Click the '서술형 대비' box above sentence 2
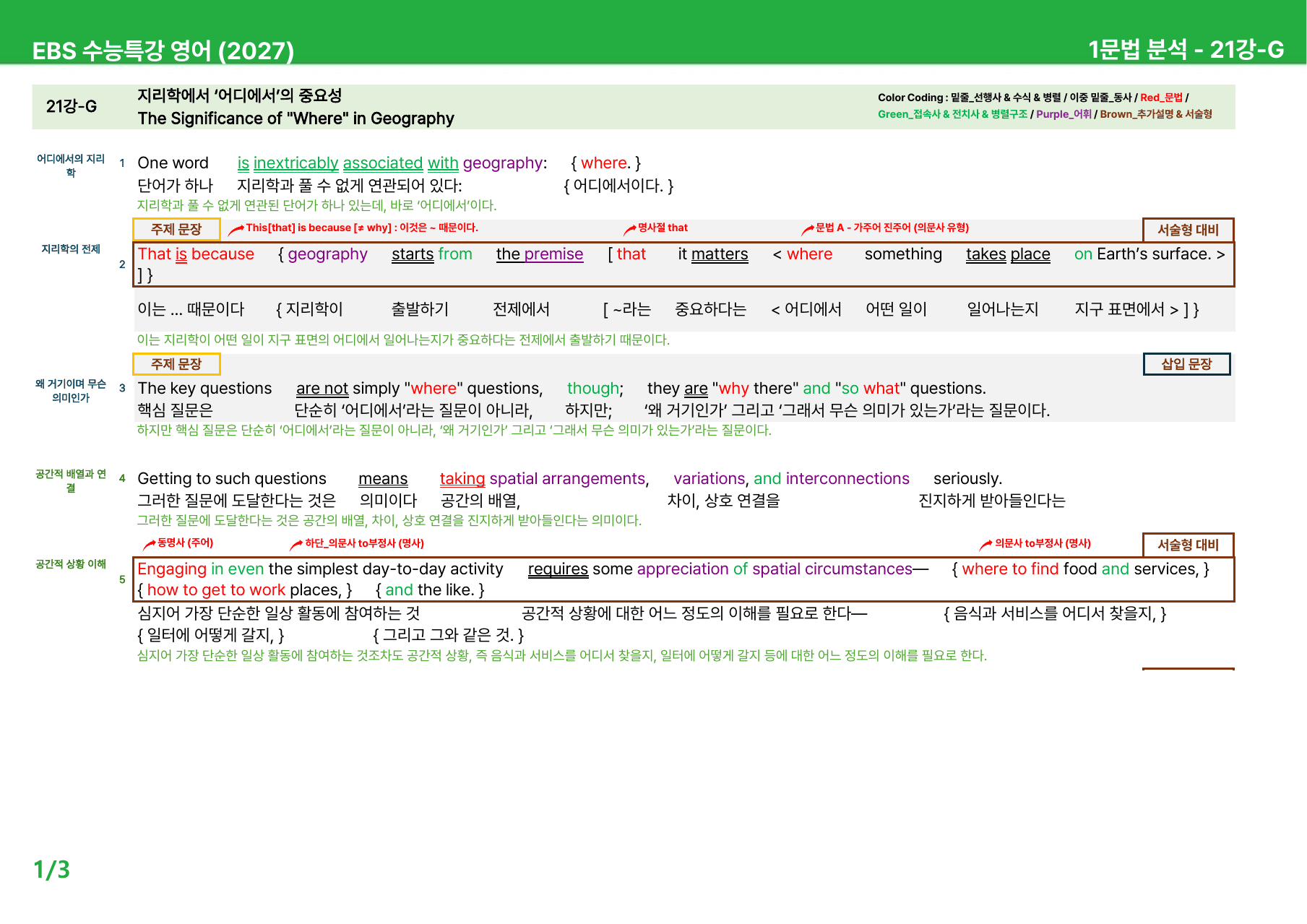The height and width of the screenshot is (924, 1307). click(1188, 230)
